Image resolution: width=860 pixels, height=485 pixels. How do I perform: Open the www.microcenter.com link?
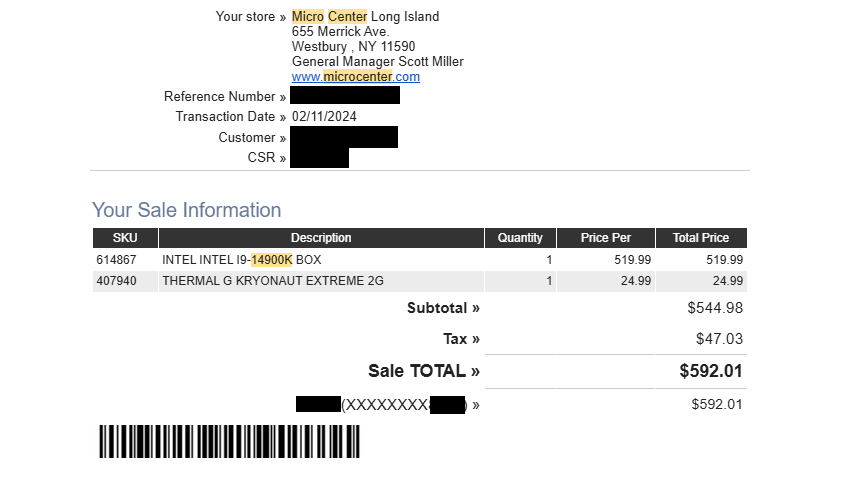pos(355,77)
